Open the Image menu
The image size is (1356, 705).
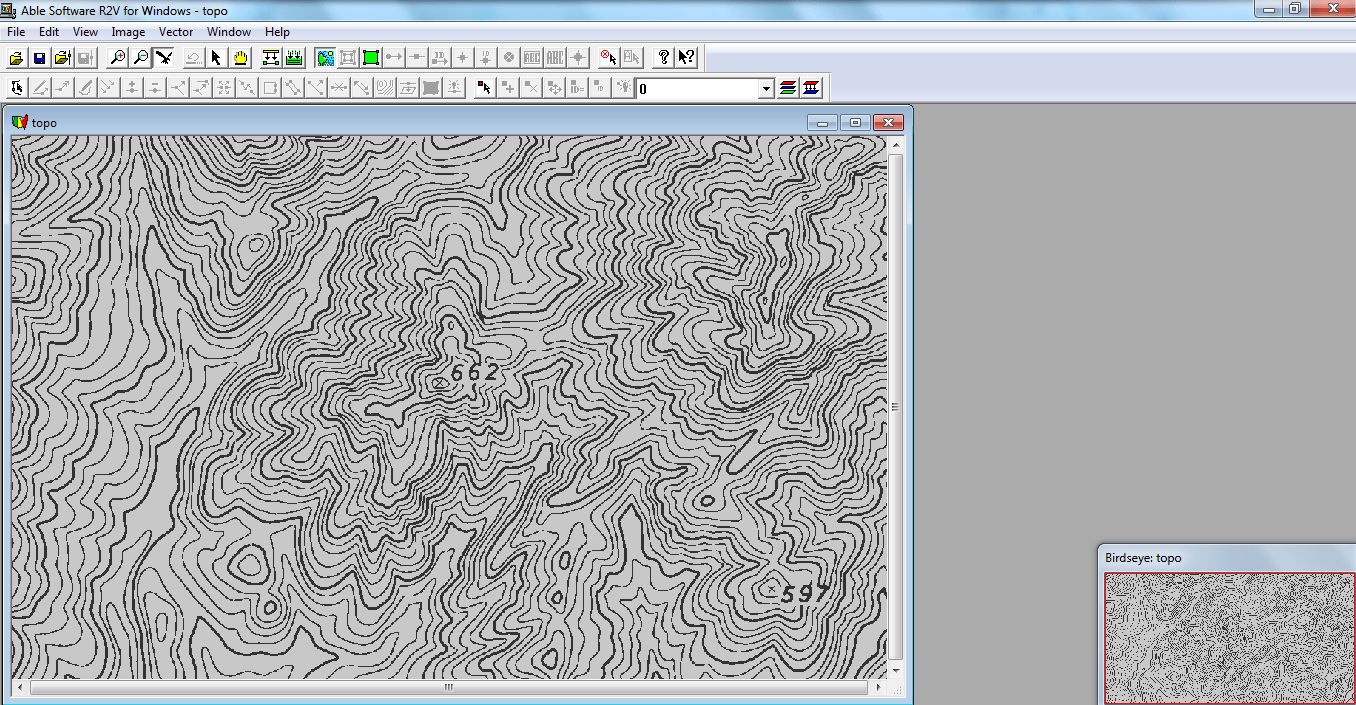coord(128,32)
